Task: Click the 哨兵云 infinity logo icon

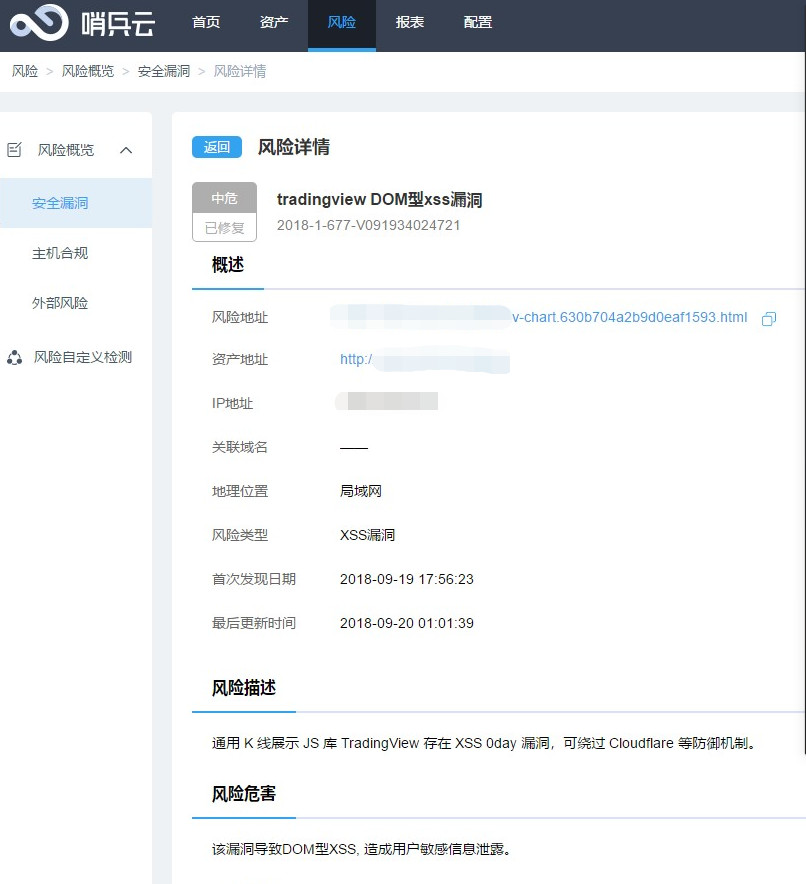Action: pos(39,23)
